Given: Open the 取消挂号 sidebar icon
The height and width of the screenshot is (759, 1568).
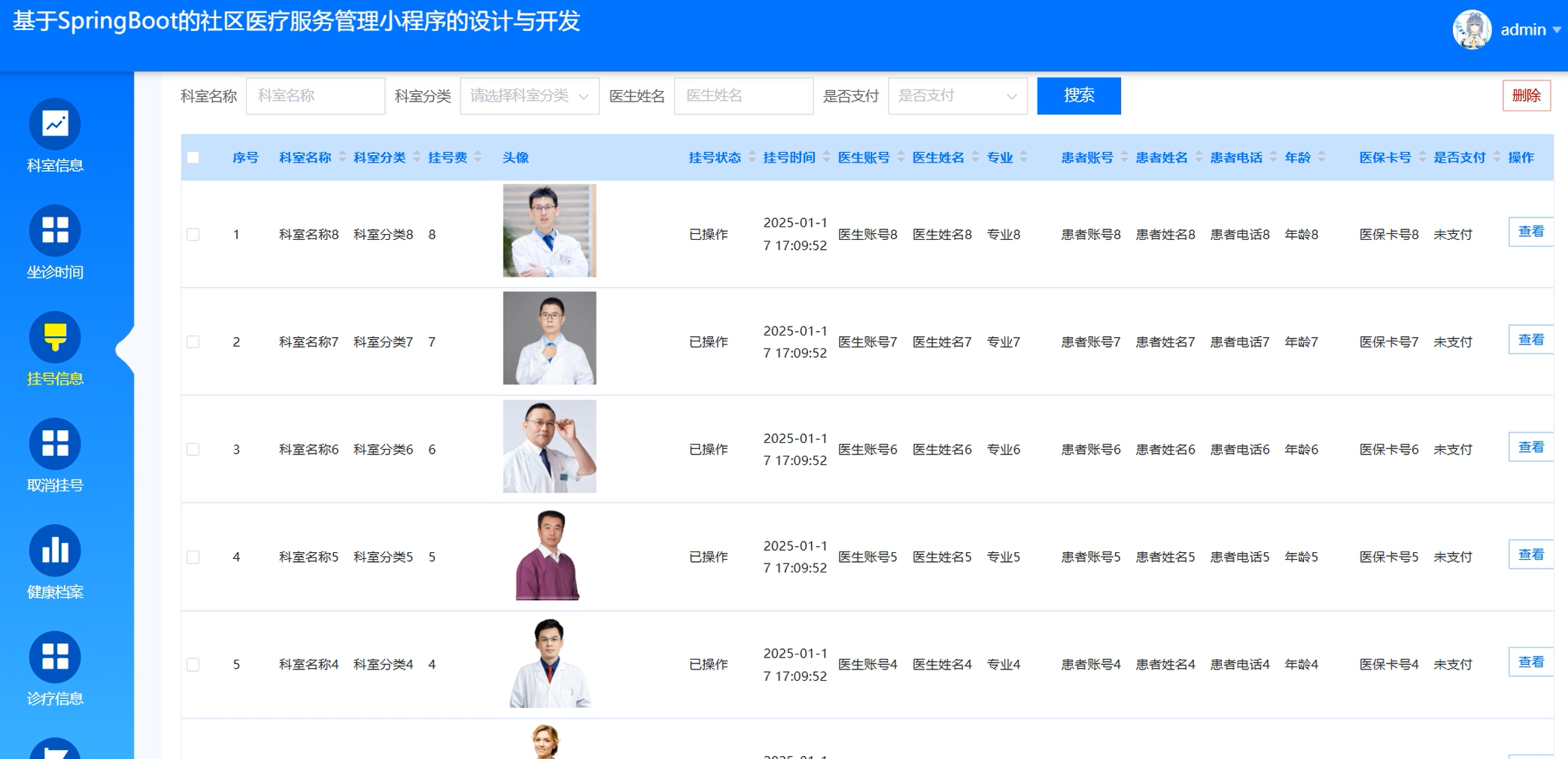Looking at the screenshot, I should [x=55, y=444].
